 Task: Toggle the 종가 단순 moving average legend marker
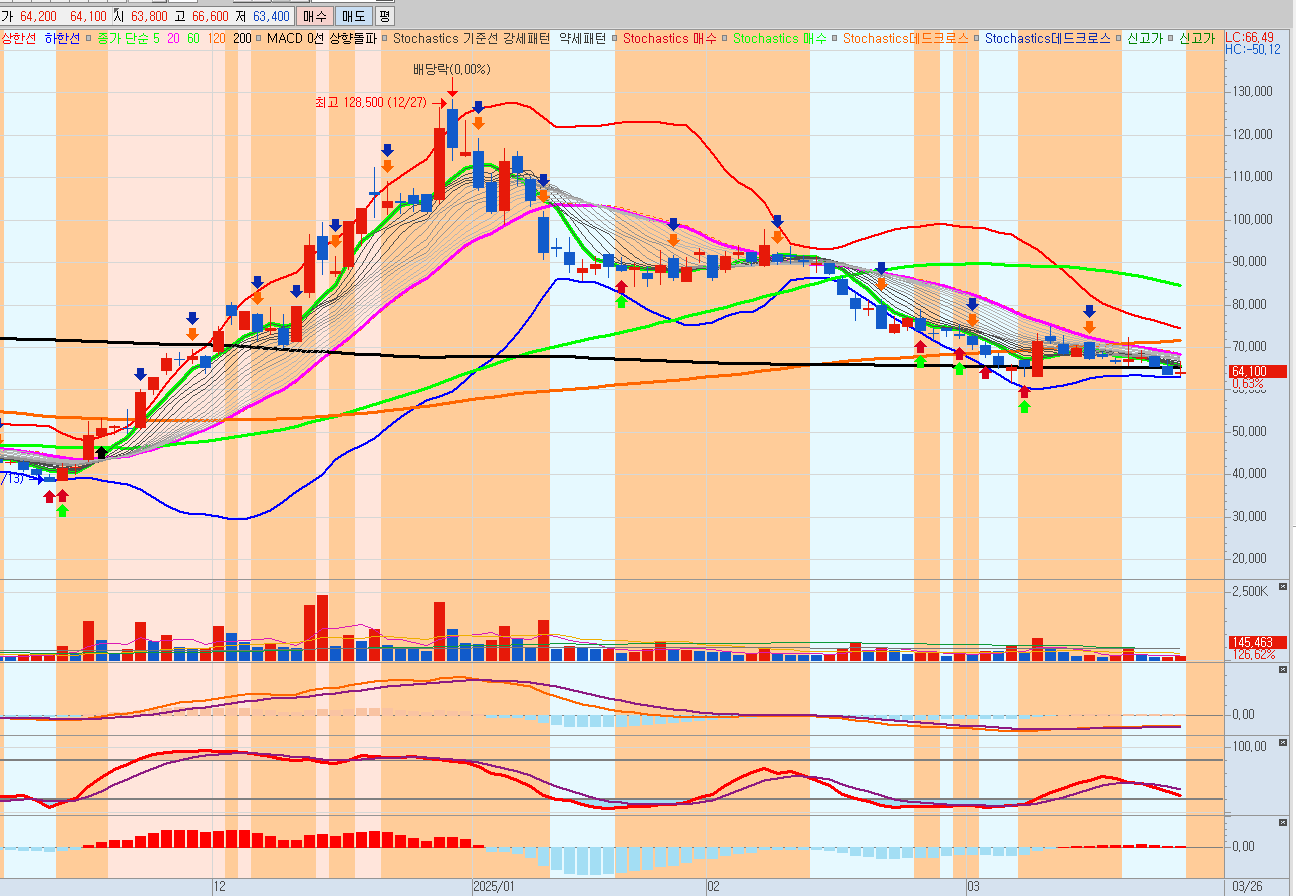click(90, 39)
